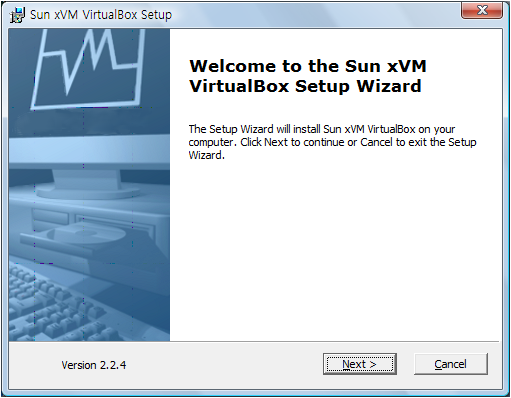Select the Version 2.2.4 label
This screenshot has height=398, width=511.
(x=94, y=365)
